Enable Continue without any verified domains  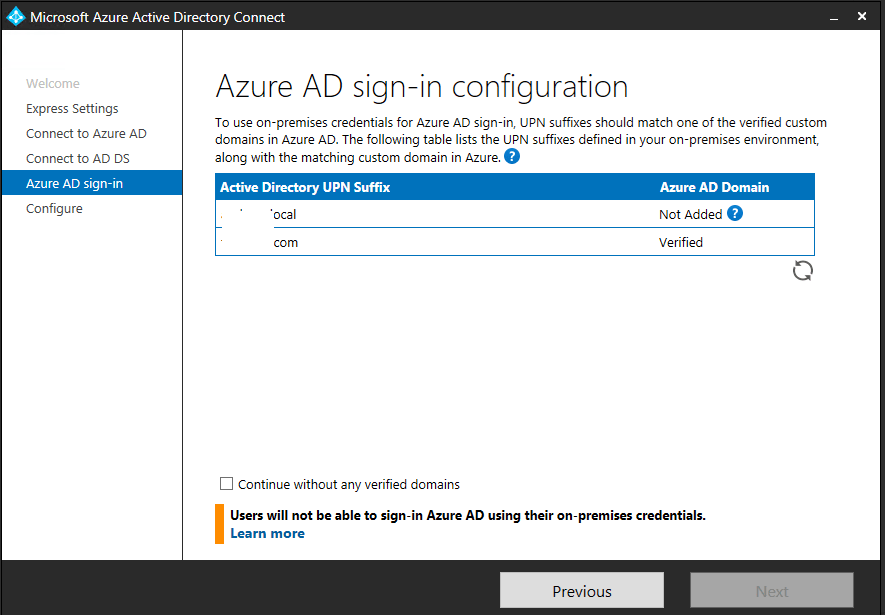tap(226, 484)
